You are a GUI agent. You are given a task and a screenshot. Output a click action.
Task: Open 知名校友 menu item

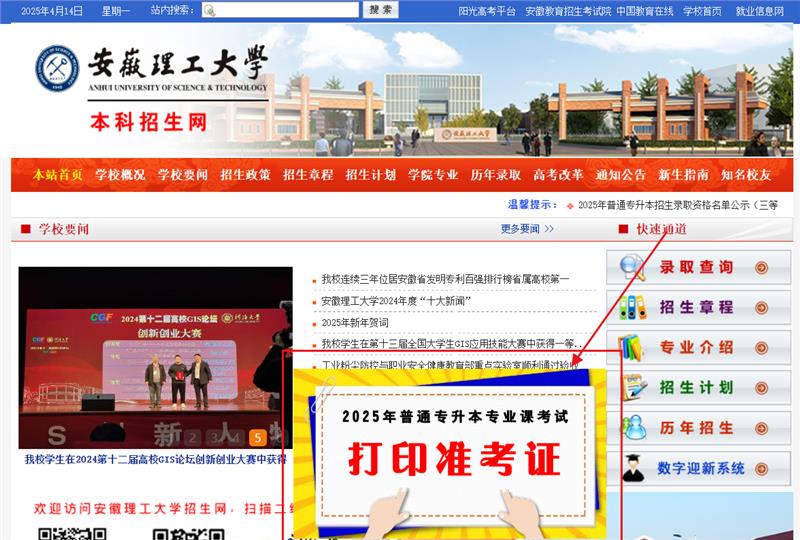[x=746, y=175]
